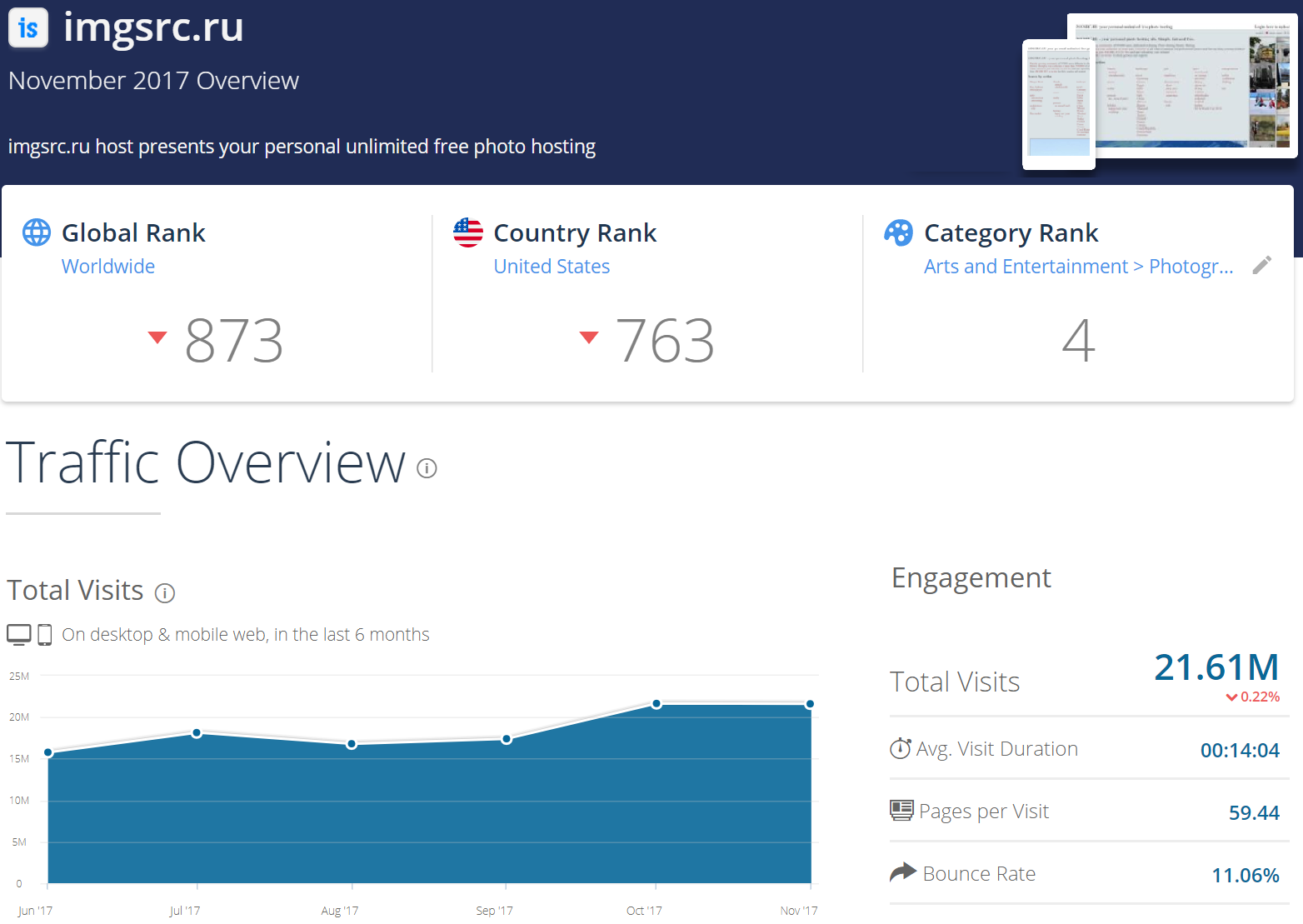
Task: Open the mobile website screenshot thumbnail
Action: pyautogui.click(x=1059, y=104)
